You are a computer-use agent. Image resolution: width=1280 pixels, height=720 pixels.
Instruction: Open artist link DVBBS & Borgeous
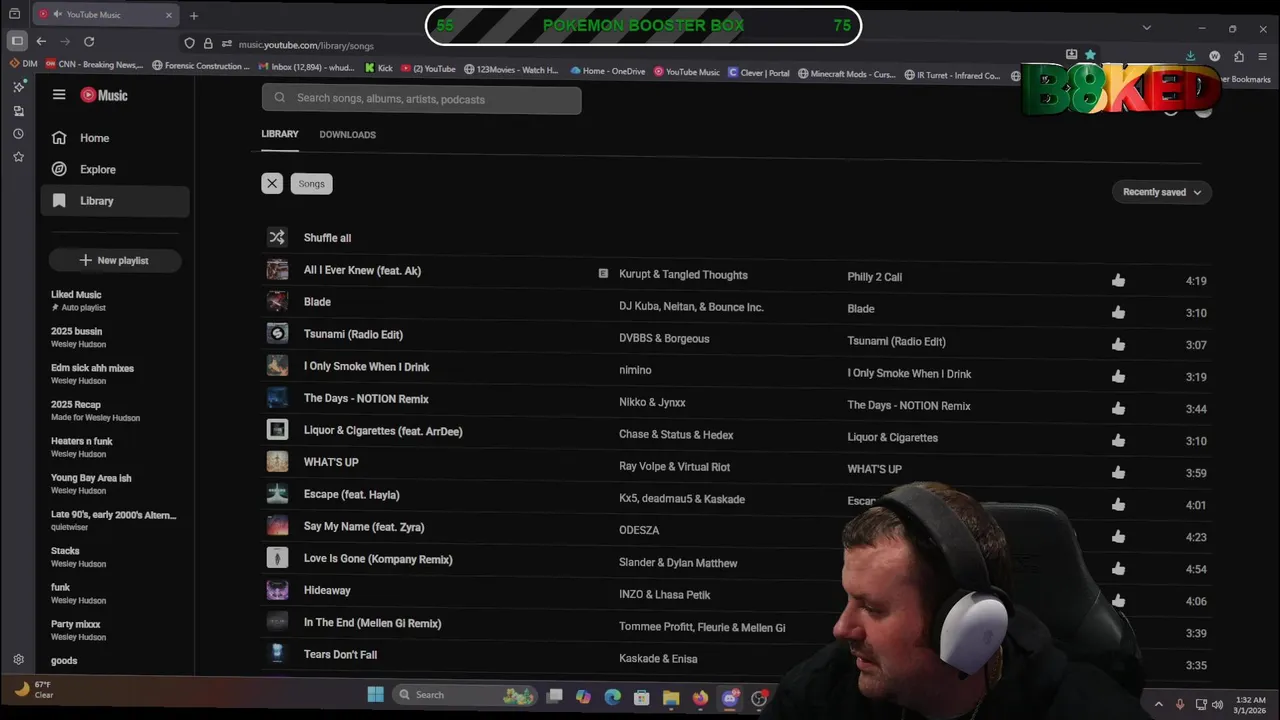click(x=664, y=339)
